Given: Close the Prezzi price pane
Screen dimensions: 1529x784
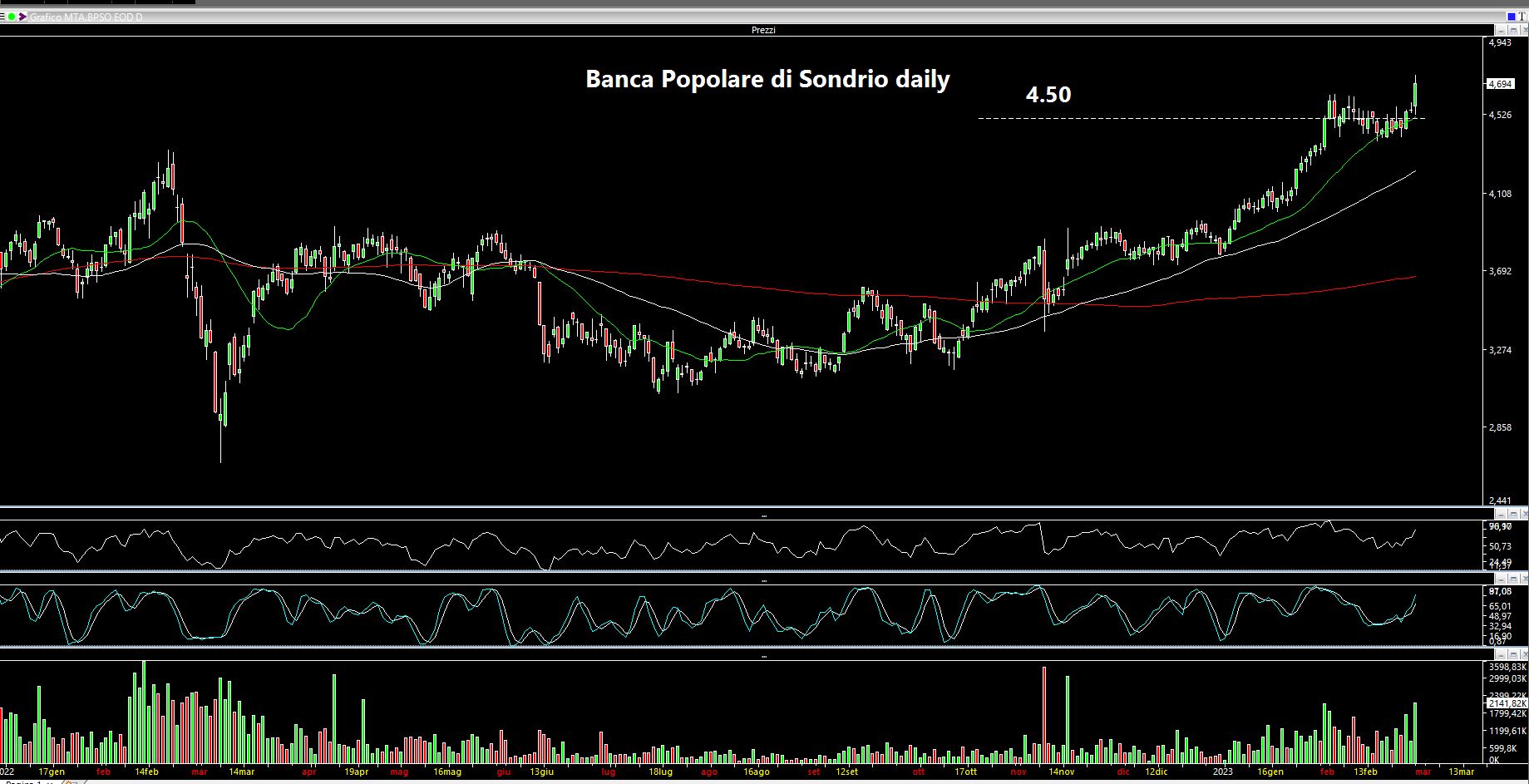Looking at the screenshot, I should [x=1523, y=30].
